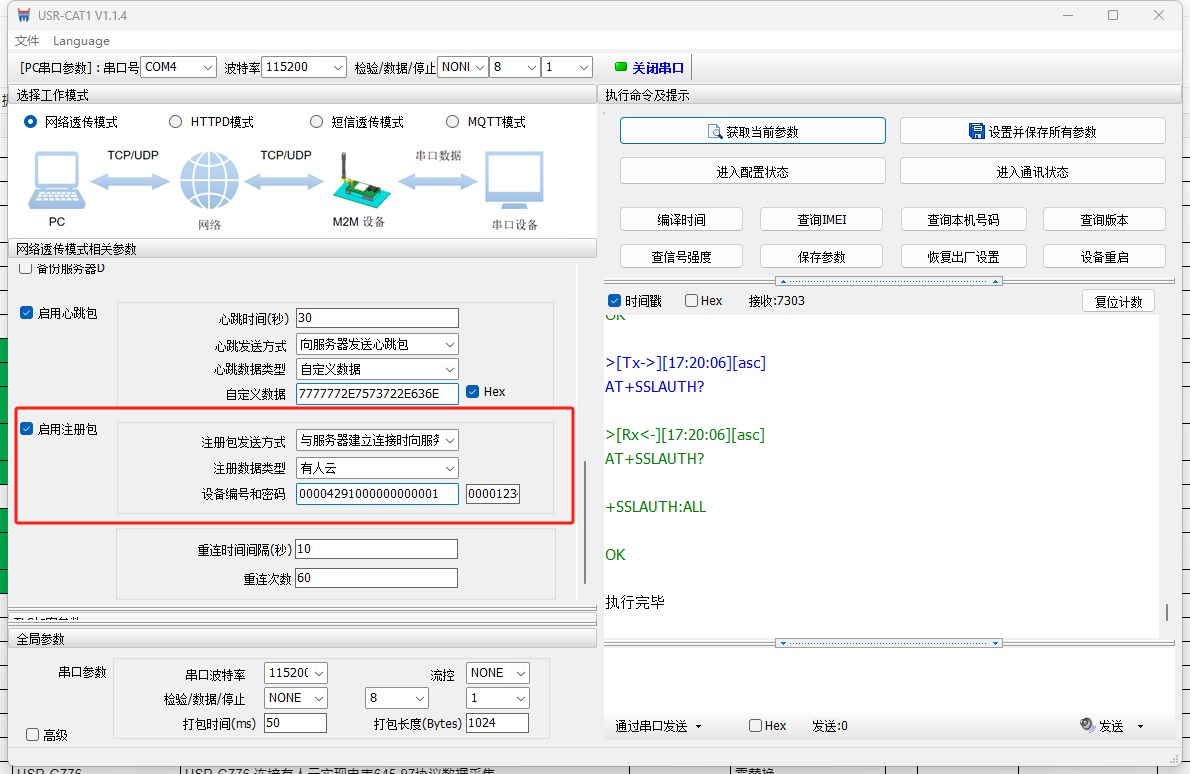The image size is (1190, 774).
Task: Click the device restart button
Action: (x=1104, y=257)
